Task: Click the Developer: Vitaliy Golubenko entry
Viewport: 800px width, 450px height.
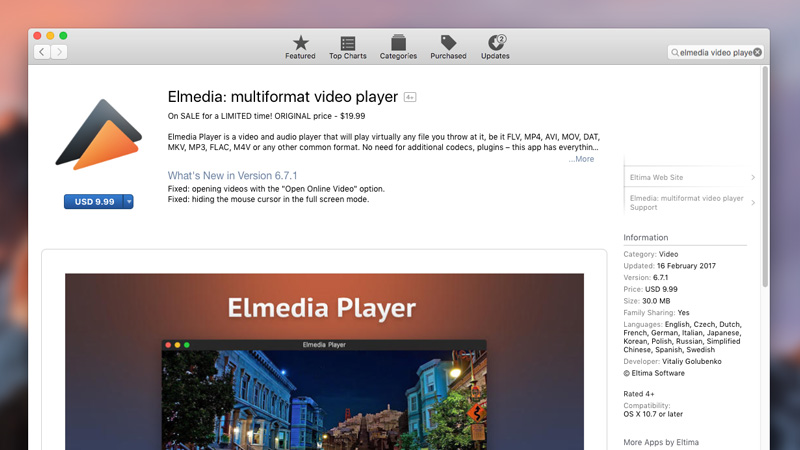Action: [x=672, y=361]
